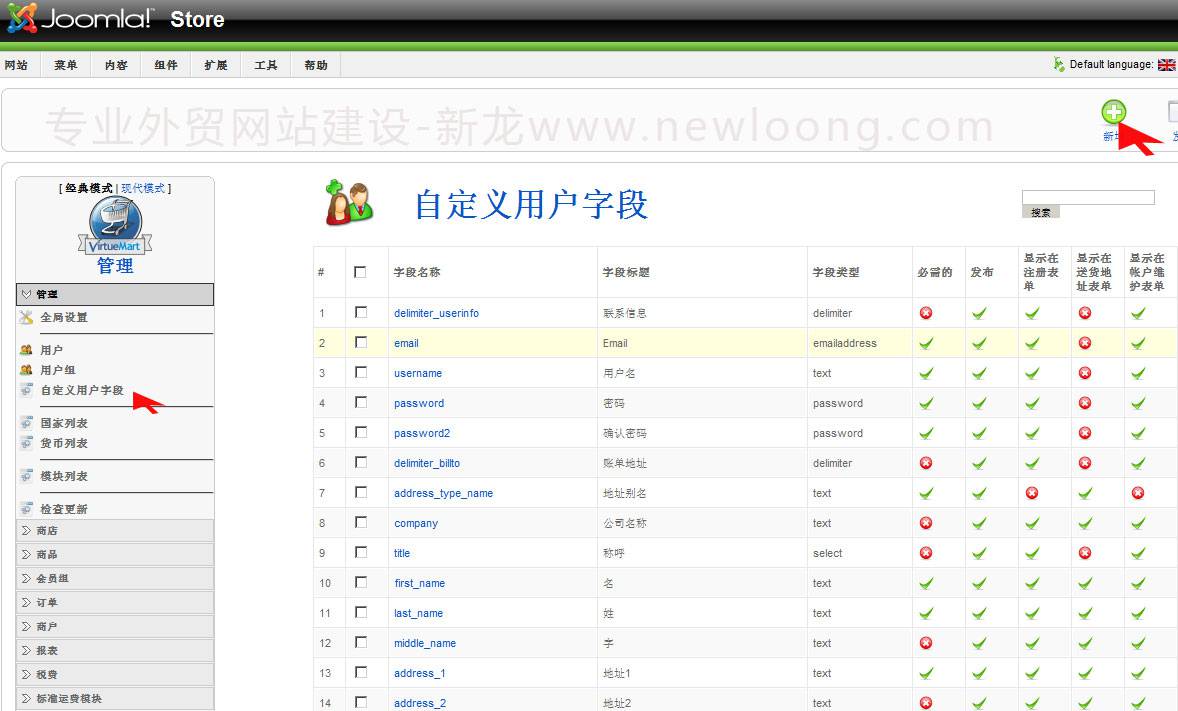The width and height of the screenshot is (1178, 711).
Task: Check the select-all checkbox in table header
Action: 361,271
